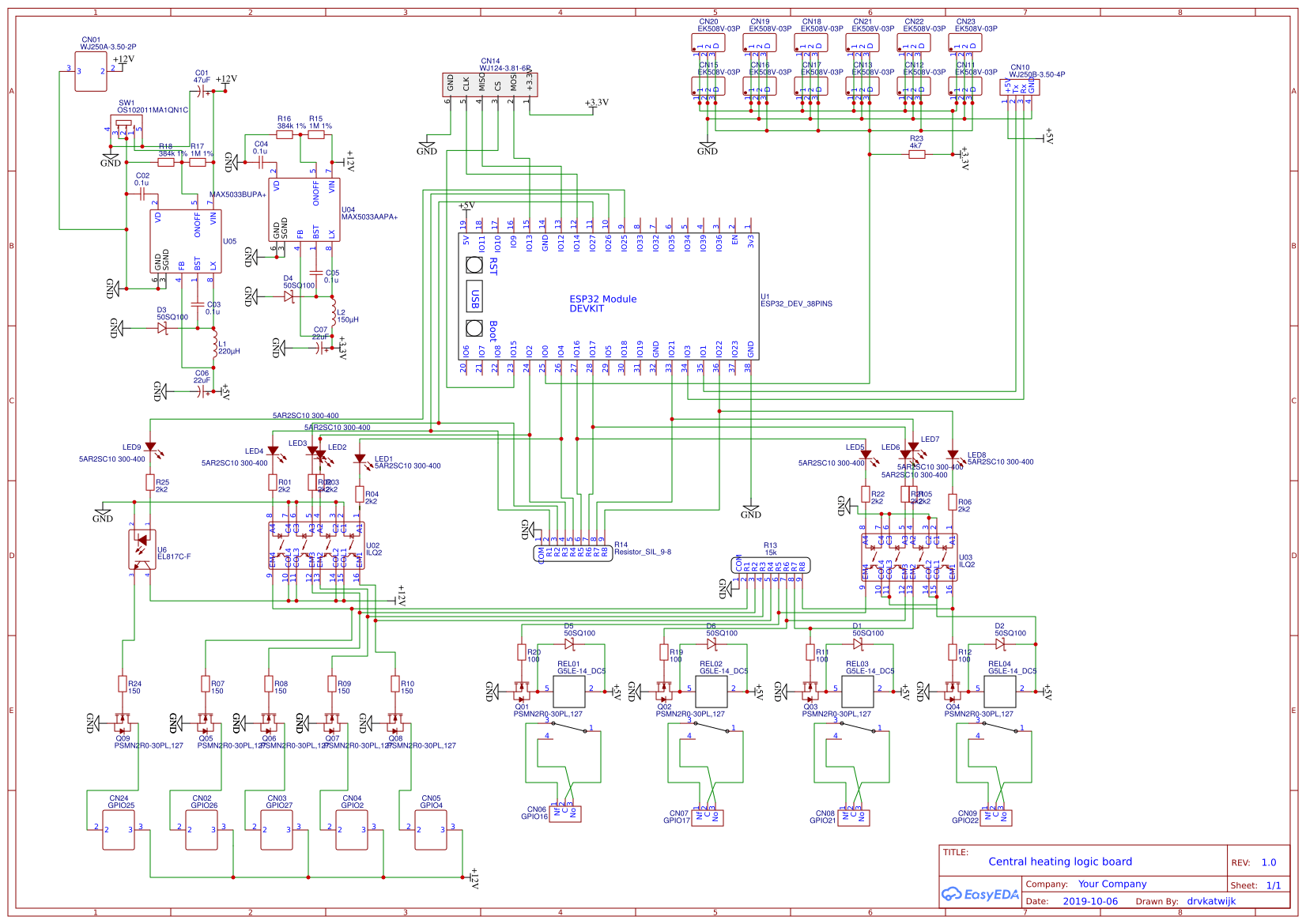Viewport: 1306px width, 924px height.
Task: Select connector CN01 power input
Action: (x=91, y=71)
